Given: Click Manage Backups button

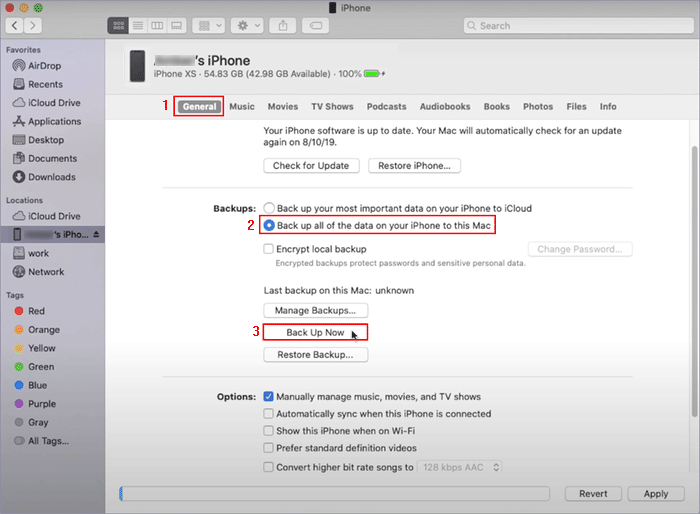Looking at the screenshot, I should point(316,310).
